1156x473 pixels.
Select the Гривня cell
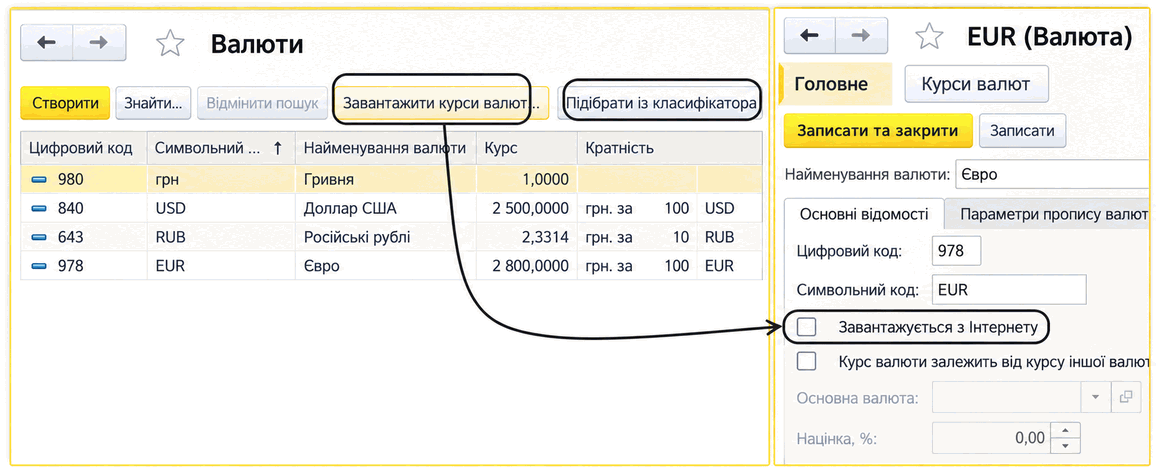386,179
